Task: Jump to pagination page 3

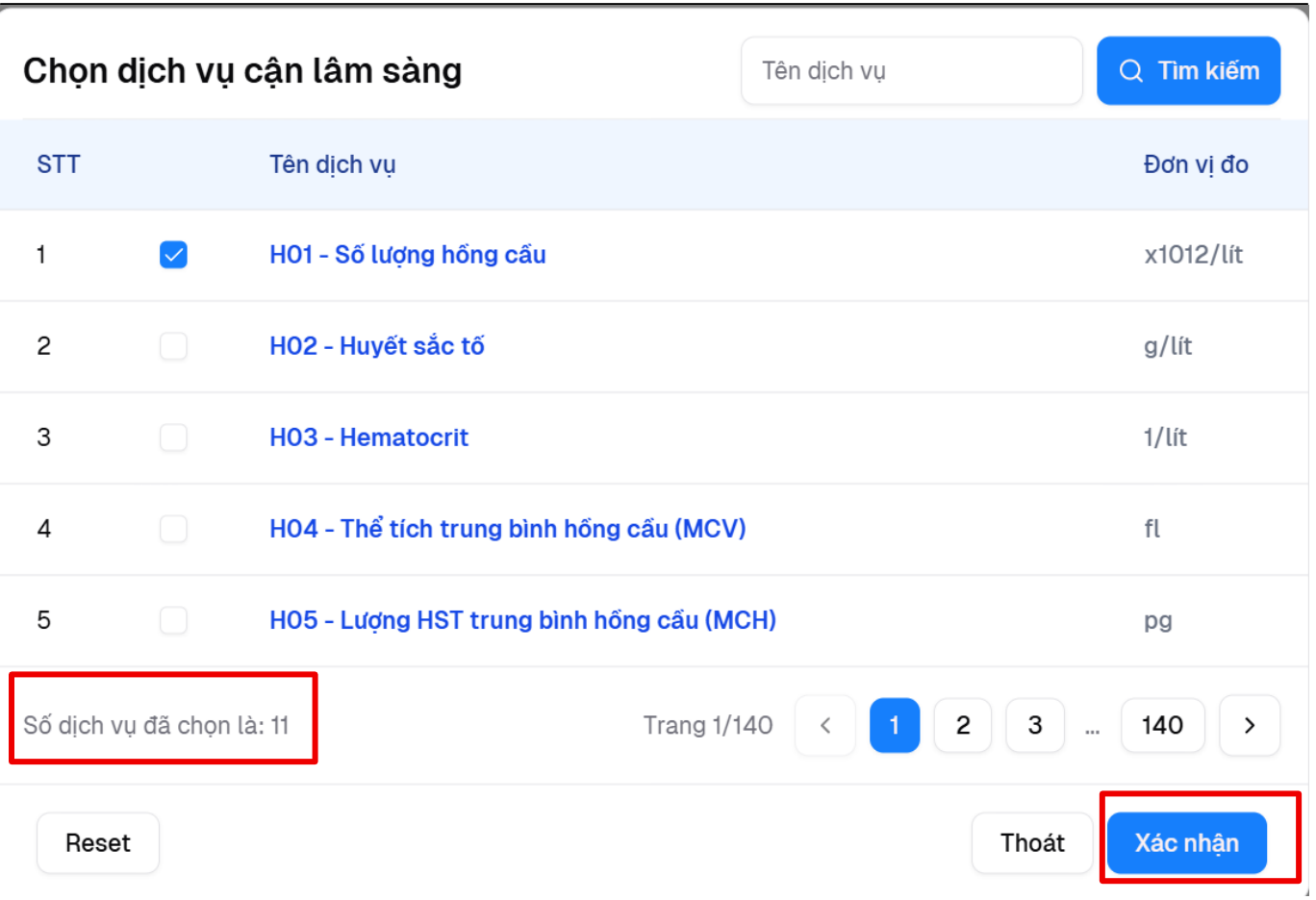Action: pyautogui.click(x=1035, y=725)
